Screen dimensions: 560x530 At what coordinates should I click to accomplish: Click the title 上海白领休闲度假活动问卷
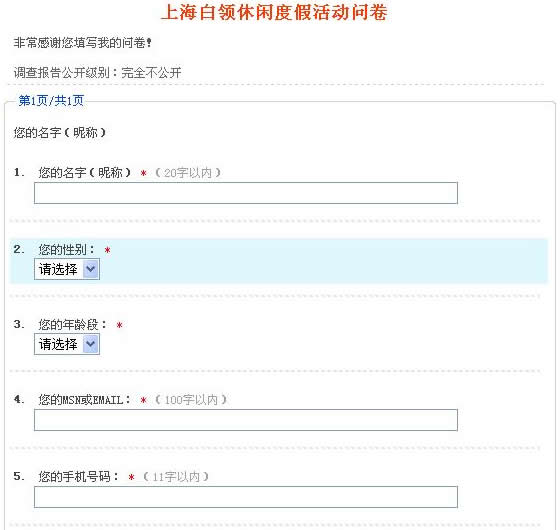click(274, 12)
